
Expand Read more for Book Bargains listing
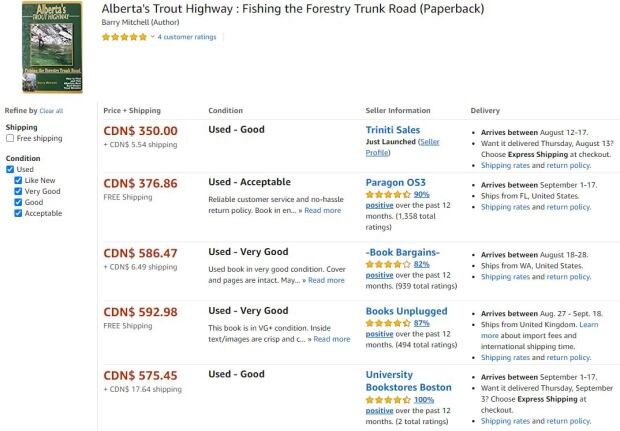tap(326, 280)
